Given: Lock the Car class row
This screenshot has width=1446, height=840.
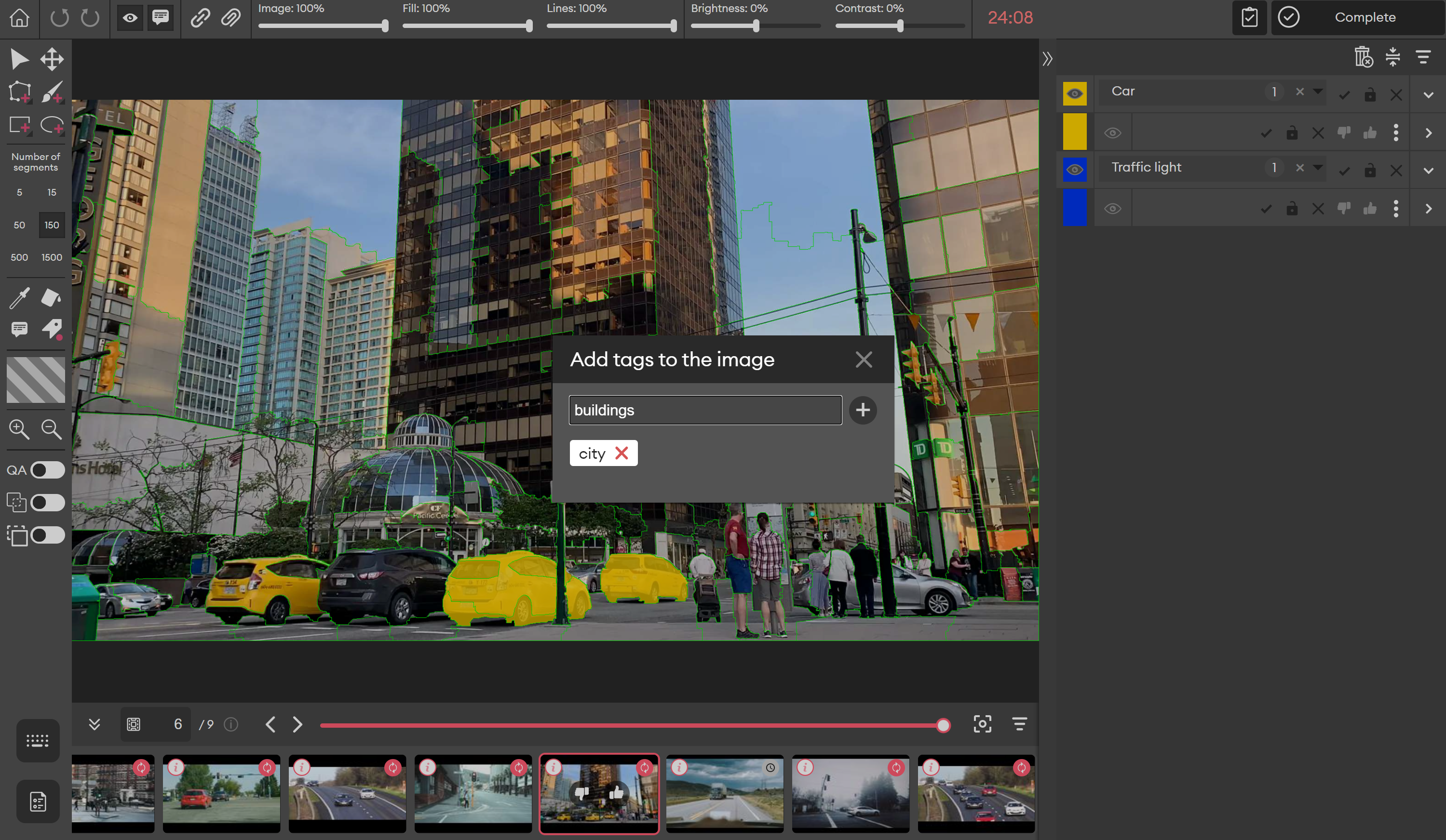Looking at the screenshot, I should coord(1370,94).
